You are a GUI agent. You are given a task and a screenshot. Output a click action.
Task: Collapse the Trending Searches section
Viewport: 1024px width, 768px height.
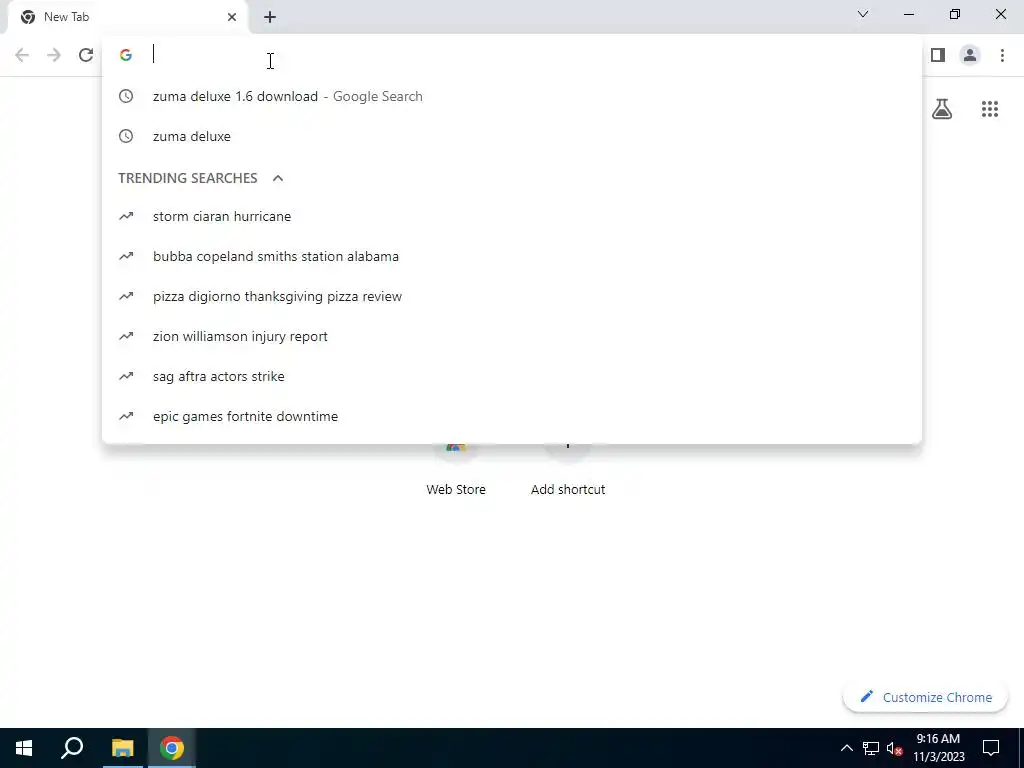pyautogui.click(x=278, y=178)
